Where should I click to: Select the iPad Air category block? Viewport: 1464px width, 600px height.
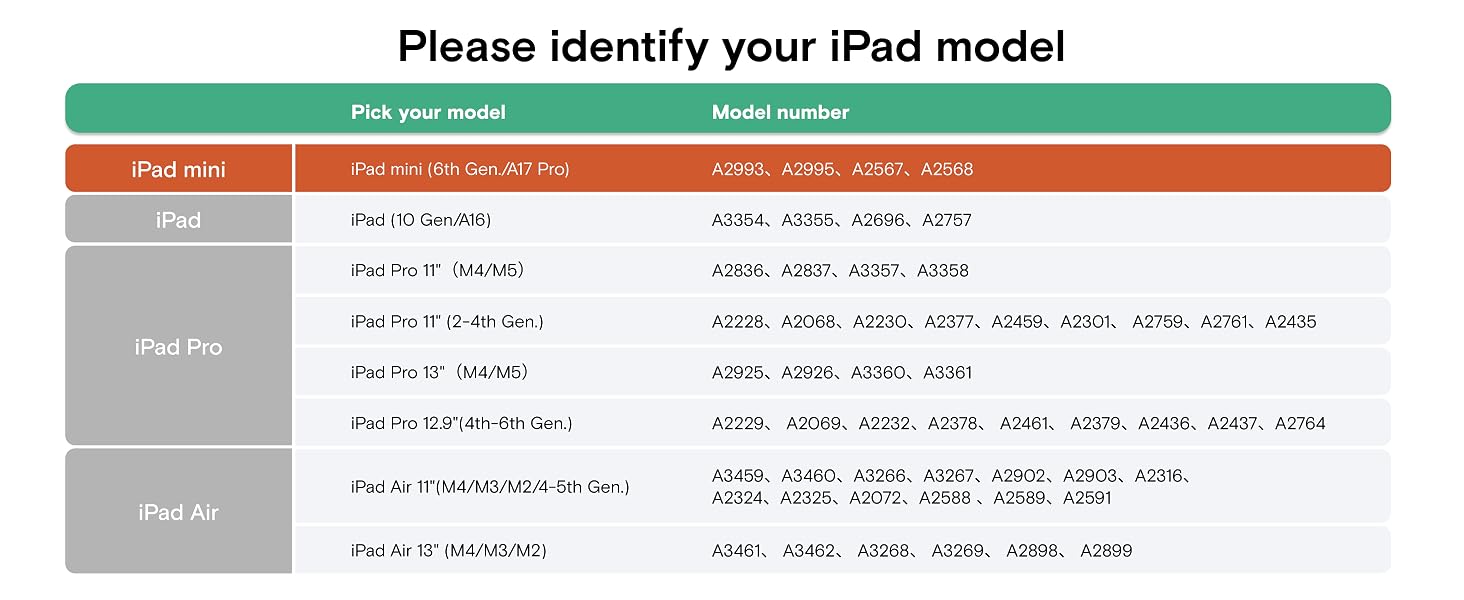click(179, 511)
